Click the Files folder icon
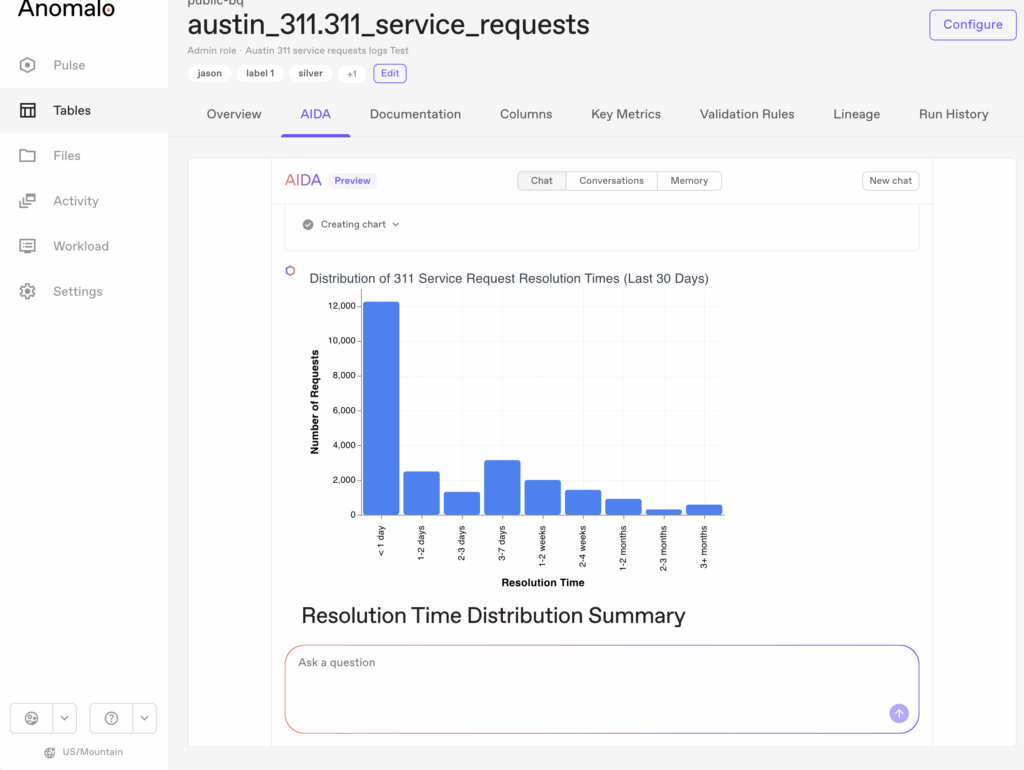 28,156
